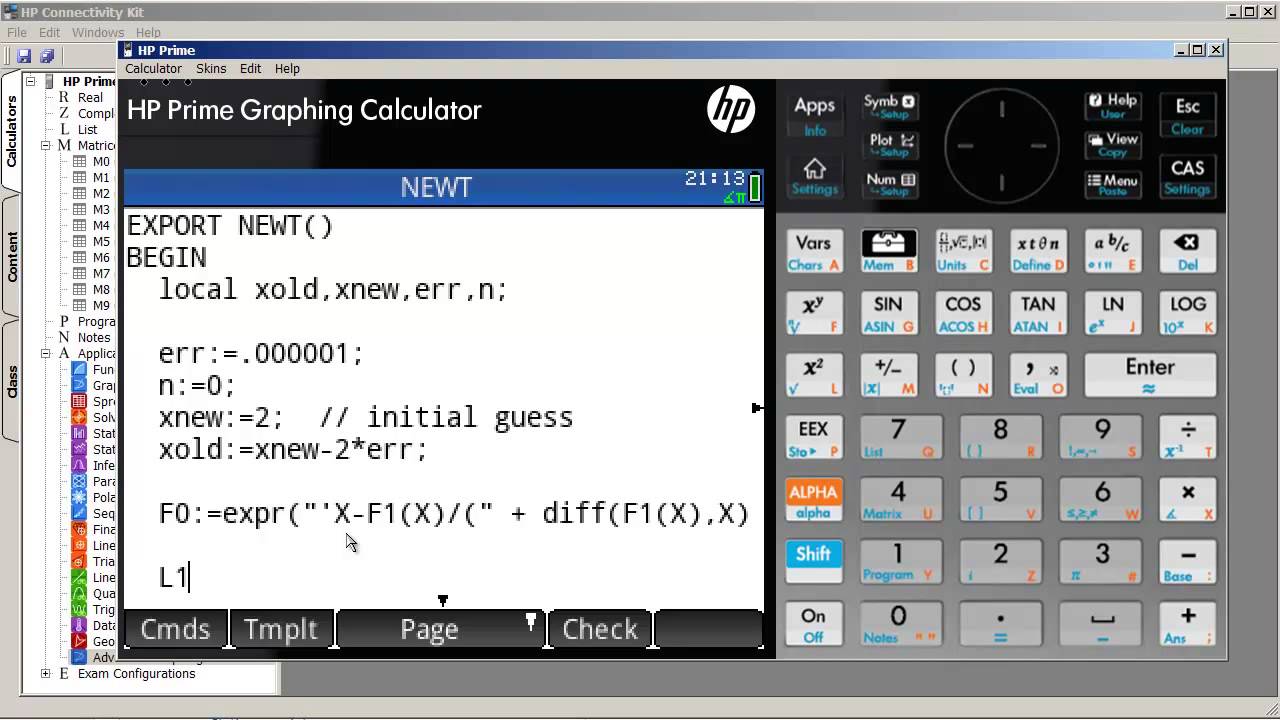The image size is (1280, 720).
Task: Click the Plot key
Action: pos(889,146)
